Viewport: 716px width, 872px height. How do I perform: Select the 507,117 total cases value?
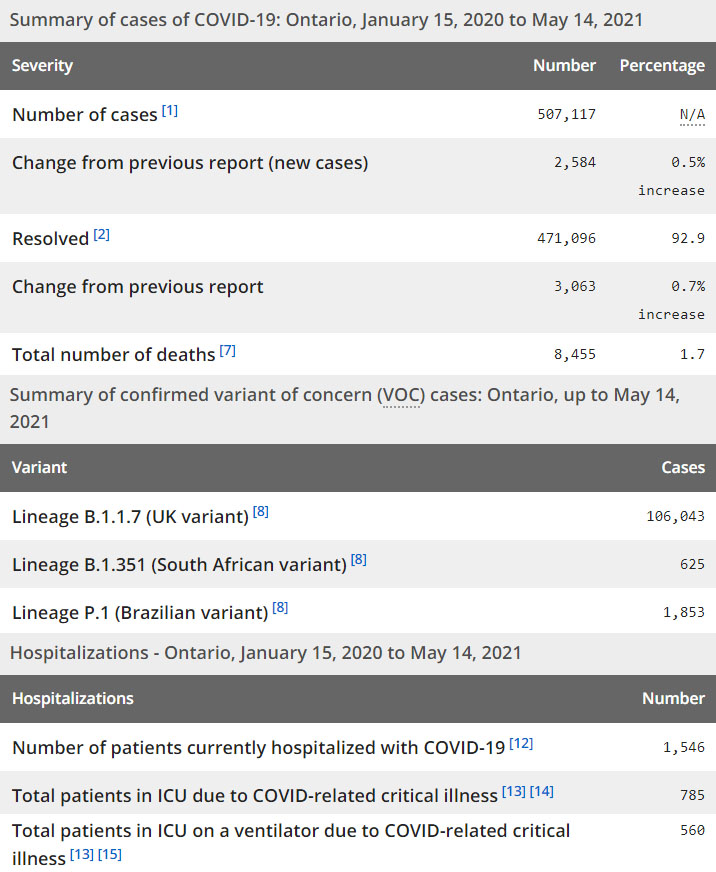click(566, 115)
